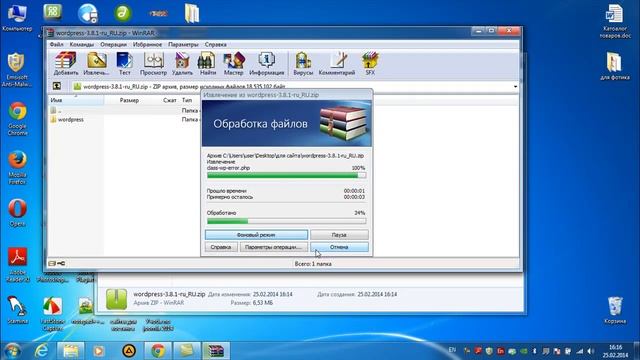Open Emsisoft Anti-Malware desktop icon
Image resolution: width=640 pixels, height=360 pixels.
coord(16,69)
